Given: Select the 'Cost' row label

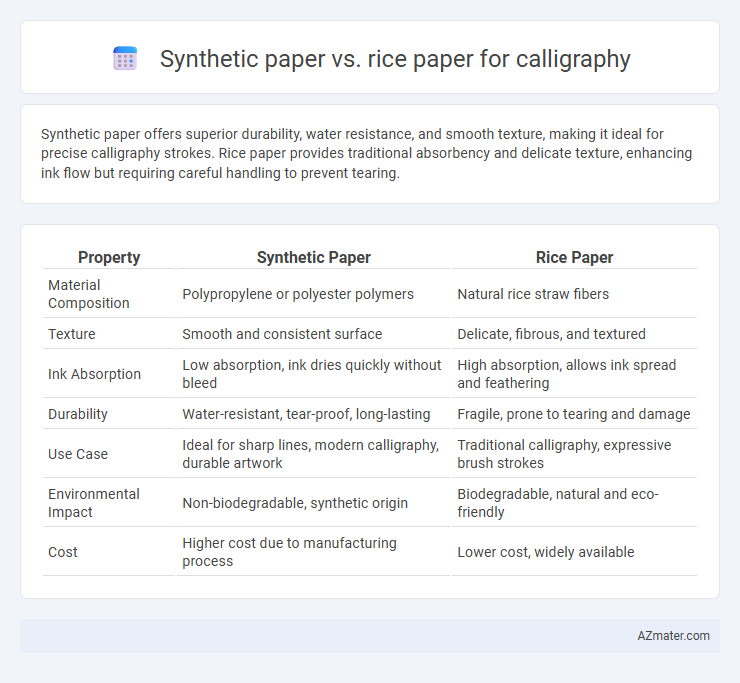Looking at the screenshot, I should 63,552.
